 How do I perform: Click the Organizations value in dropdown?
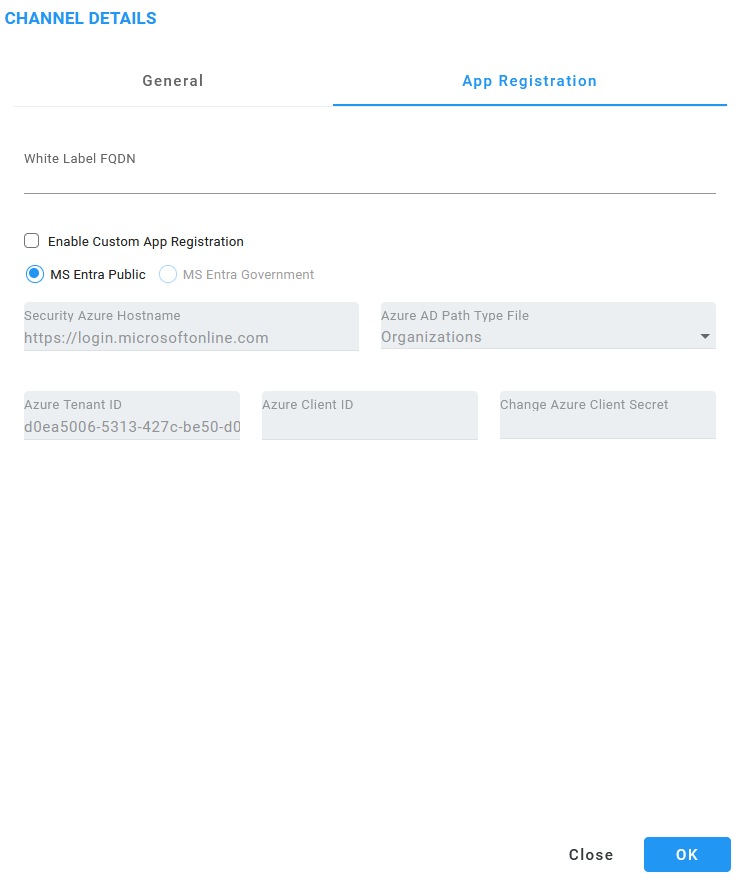click(x=431, y=337)
